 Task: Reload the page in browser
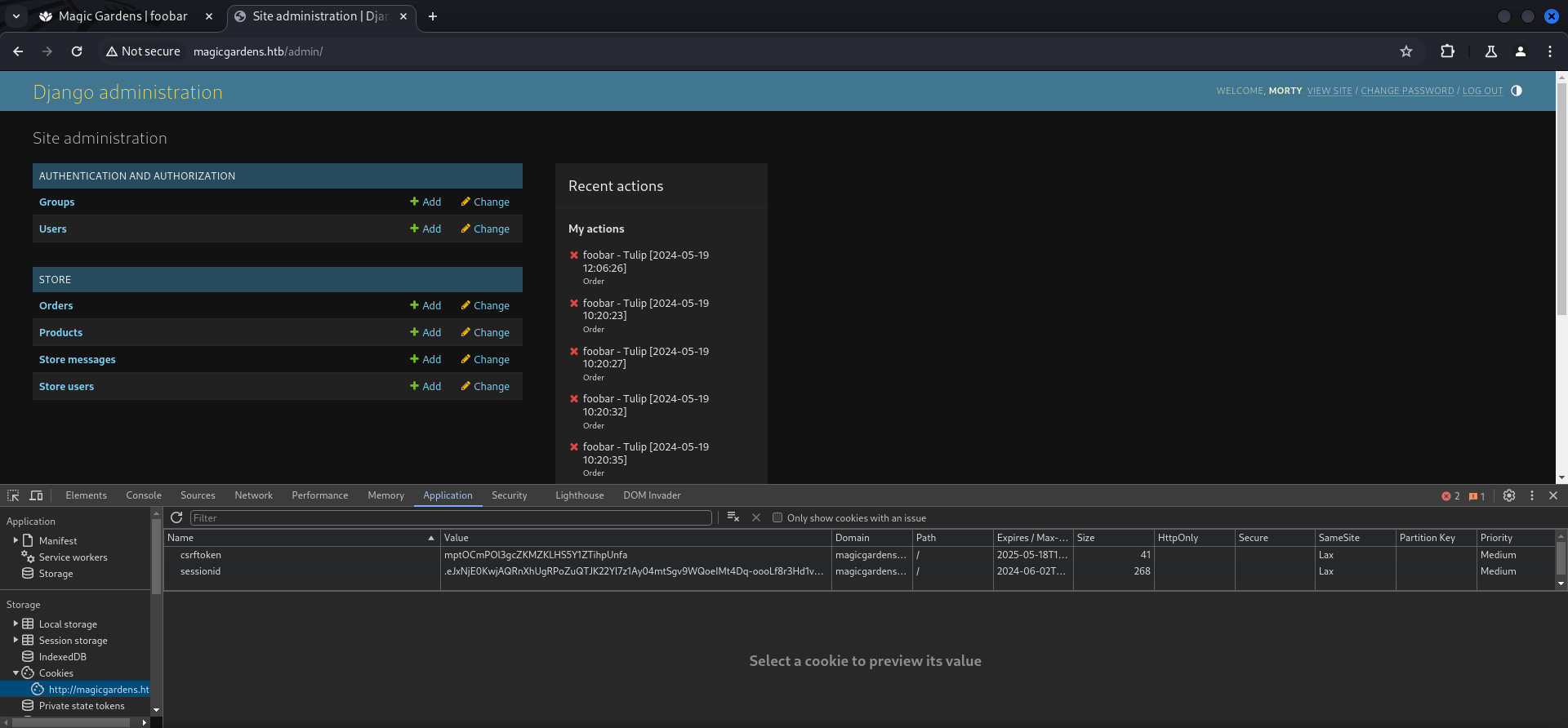[x=77, y=51]
